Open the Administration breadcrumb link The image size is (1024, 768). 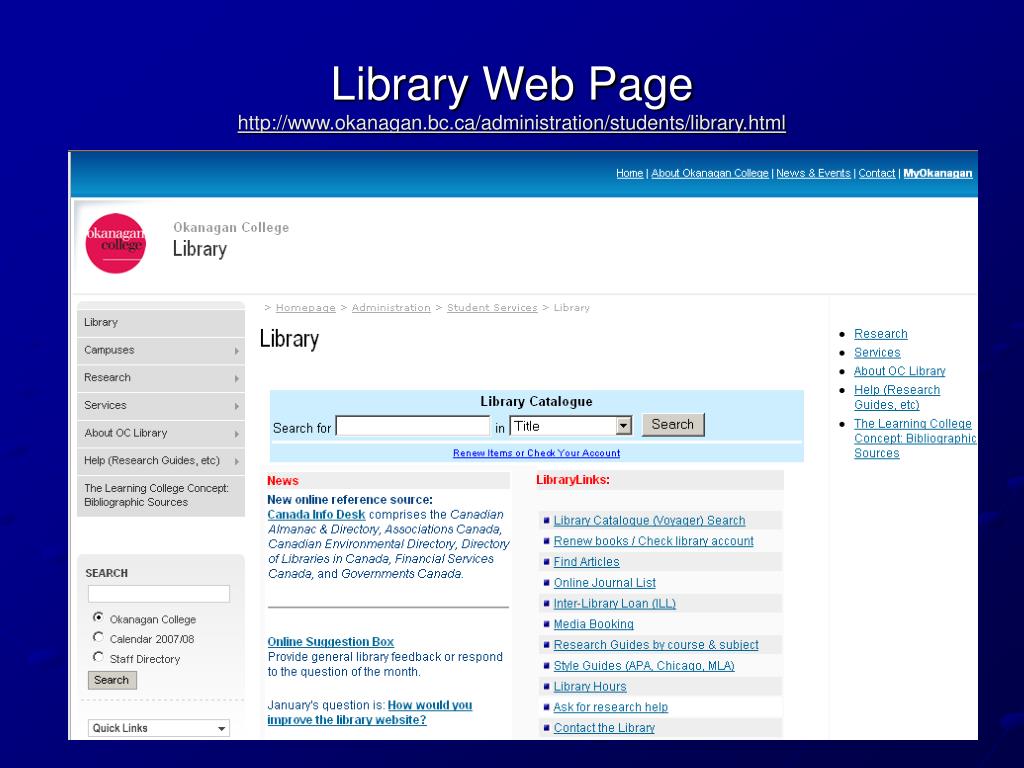(x=391, y=308)
